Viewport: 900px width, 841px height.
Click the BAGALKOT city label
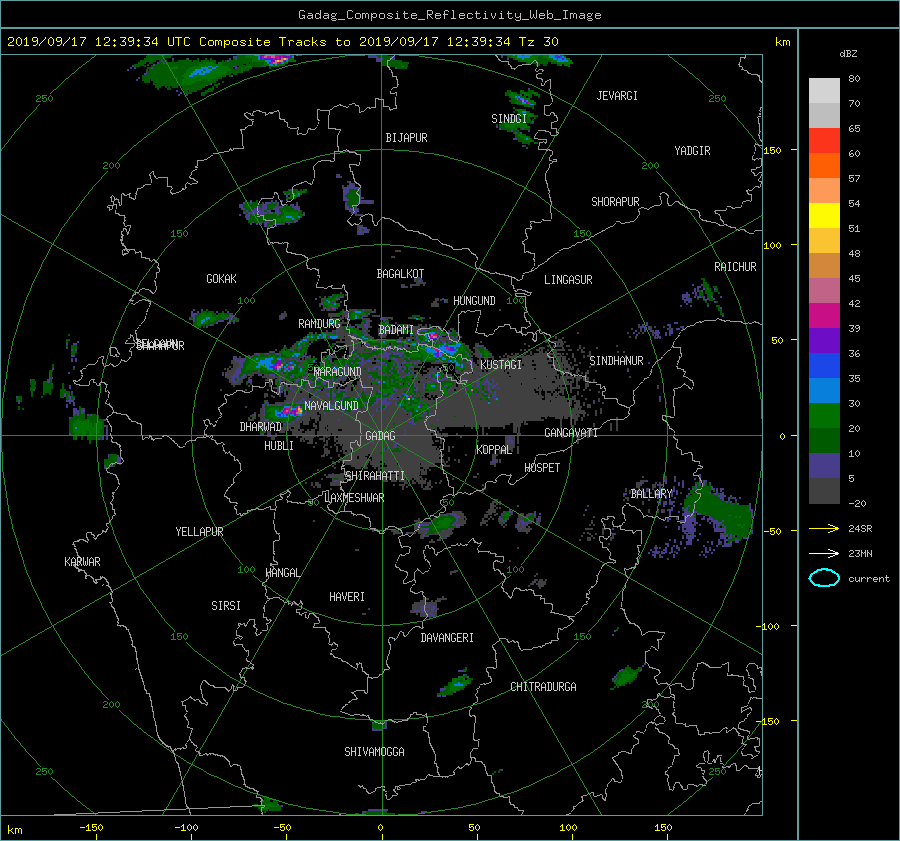point(400,274)
